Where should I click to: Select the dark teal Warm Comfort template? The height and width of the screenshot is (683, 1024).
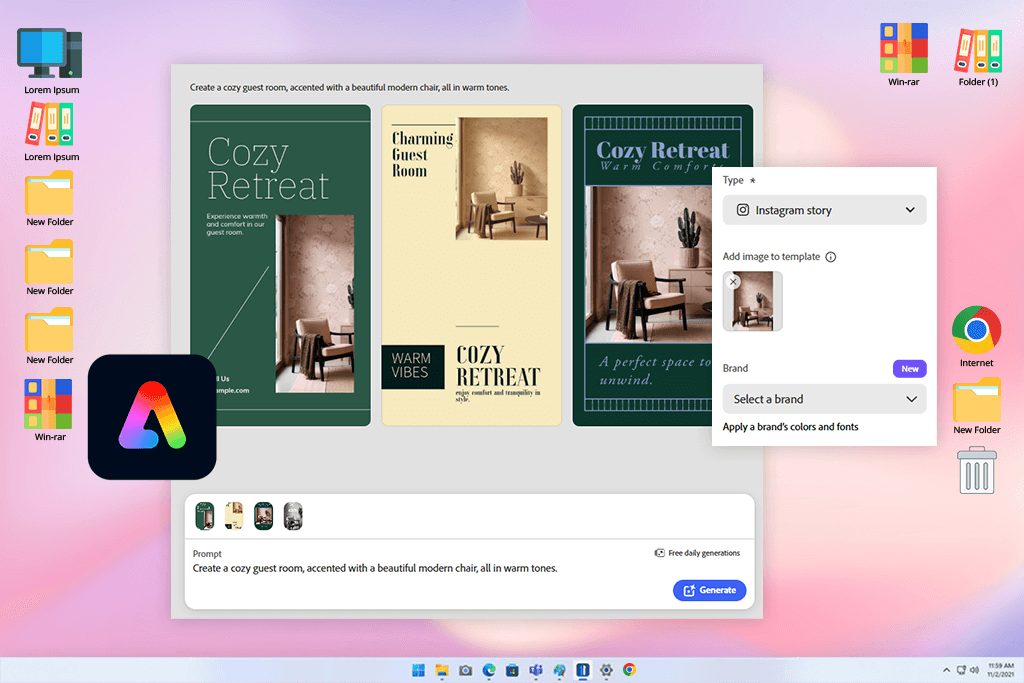(x=643, y=265)
